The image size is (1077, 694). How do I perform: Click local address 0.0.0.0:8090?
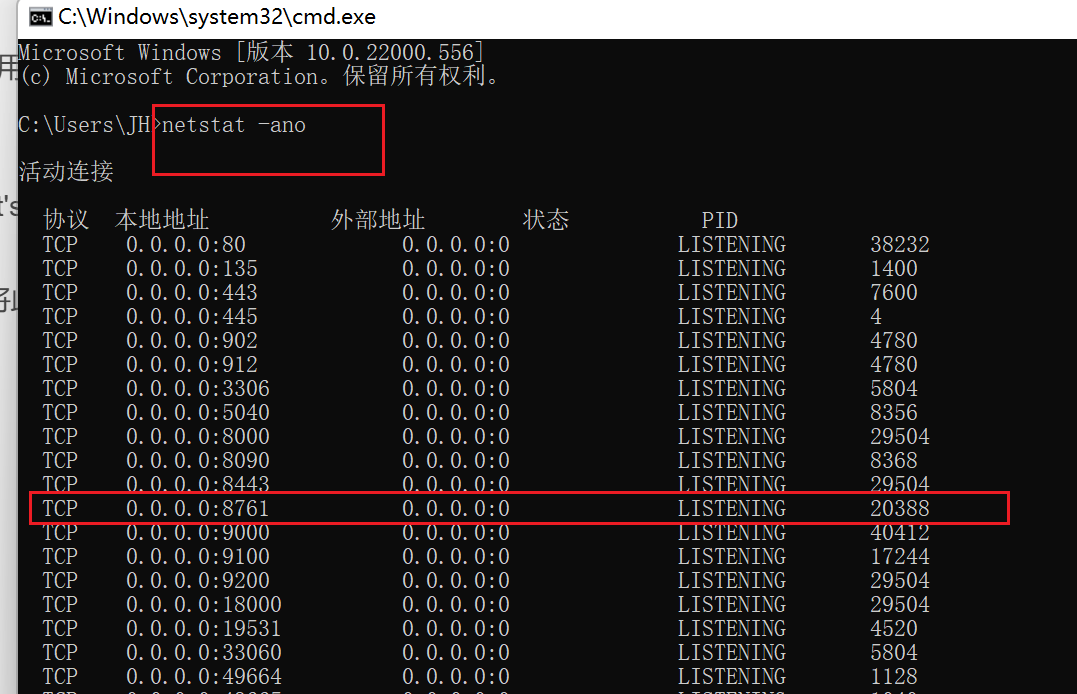[199, 461]
